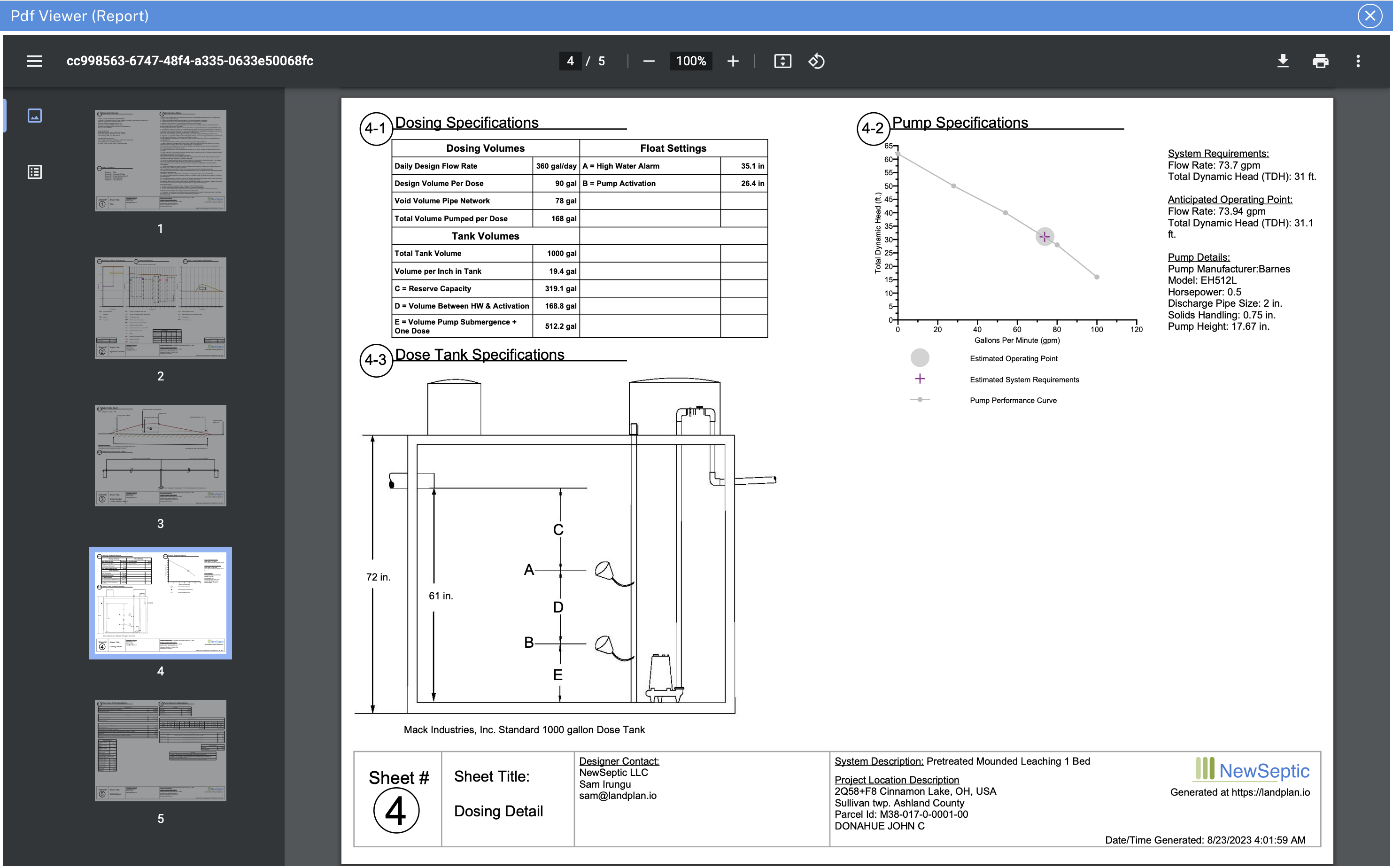Switch sidebar to document outline view
This screenshot has width=1393, height=868.
click(34, 171)
